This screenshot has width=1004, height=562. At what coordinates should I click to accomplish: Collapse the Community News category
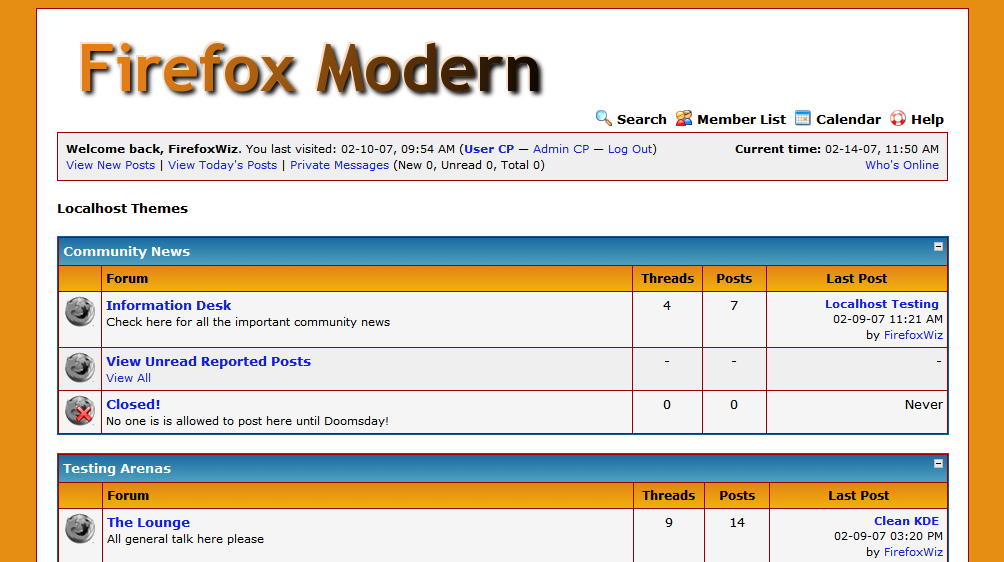tap(938, 246)
